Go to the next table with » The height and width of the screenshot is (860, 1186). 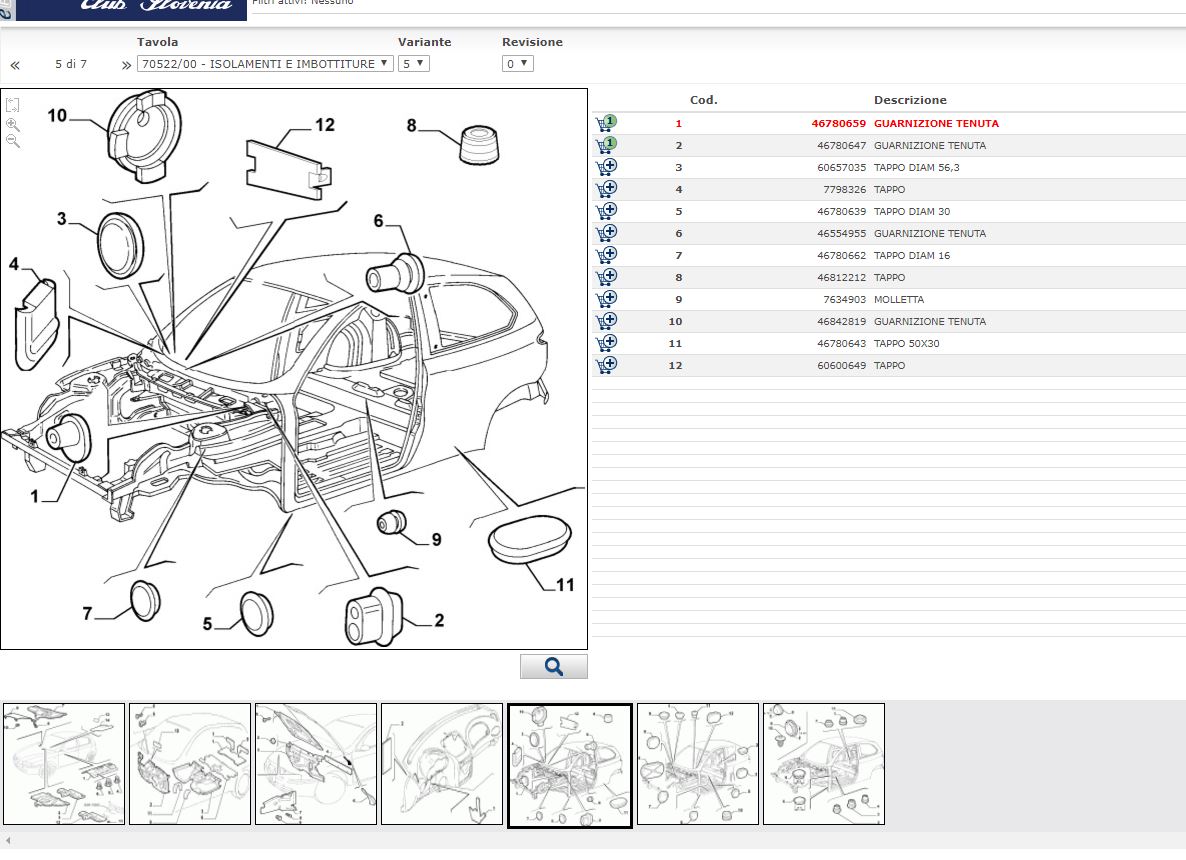pyautogui.click(x=126, y=65)
